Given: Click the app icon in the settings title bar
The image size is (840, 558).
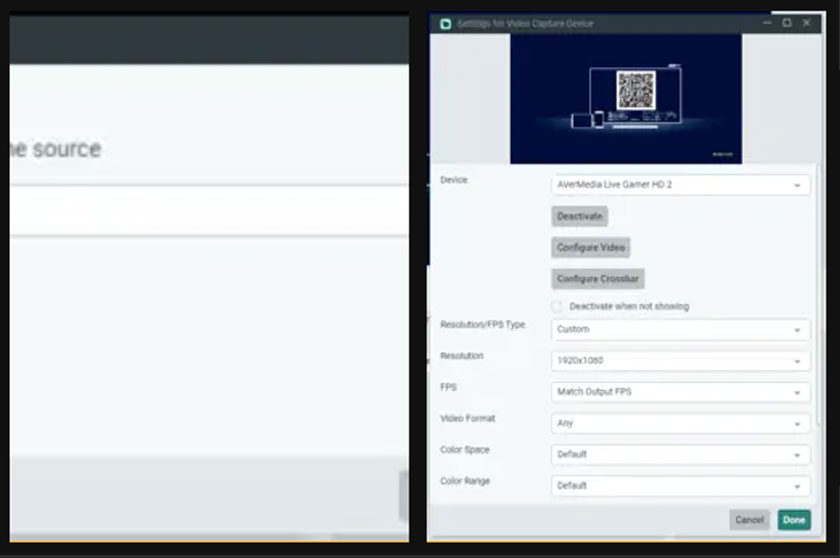Looking at the screenshot, I should coord(446,23).
